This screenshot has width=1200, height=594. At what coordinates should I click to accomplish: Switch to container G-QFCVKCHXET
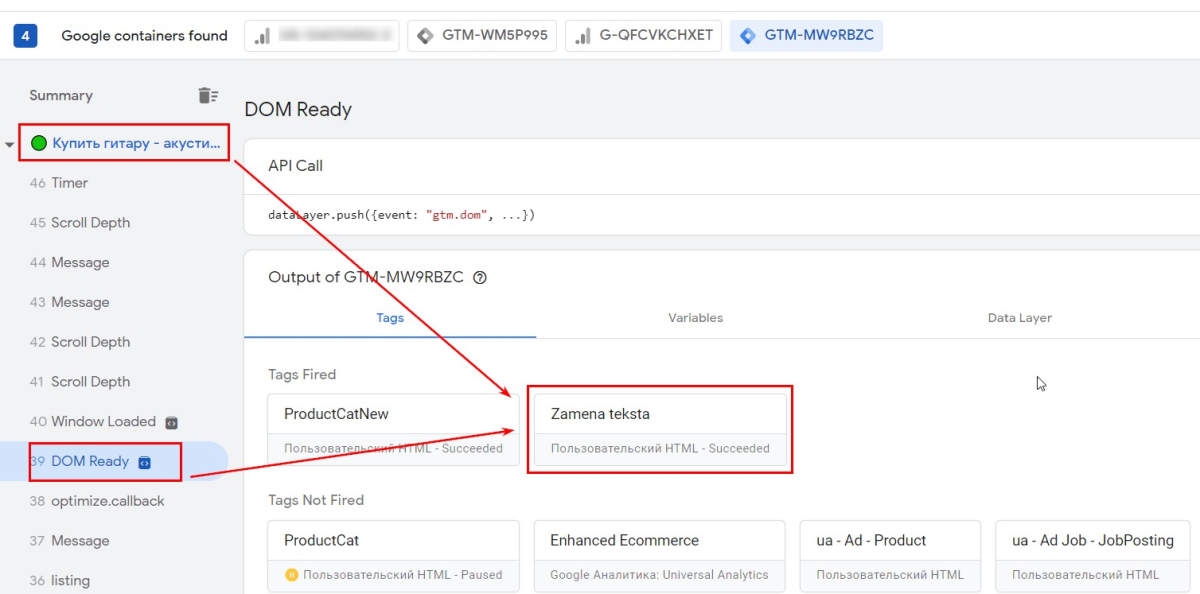tap(643, 36)
